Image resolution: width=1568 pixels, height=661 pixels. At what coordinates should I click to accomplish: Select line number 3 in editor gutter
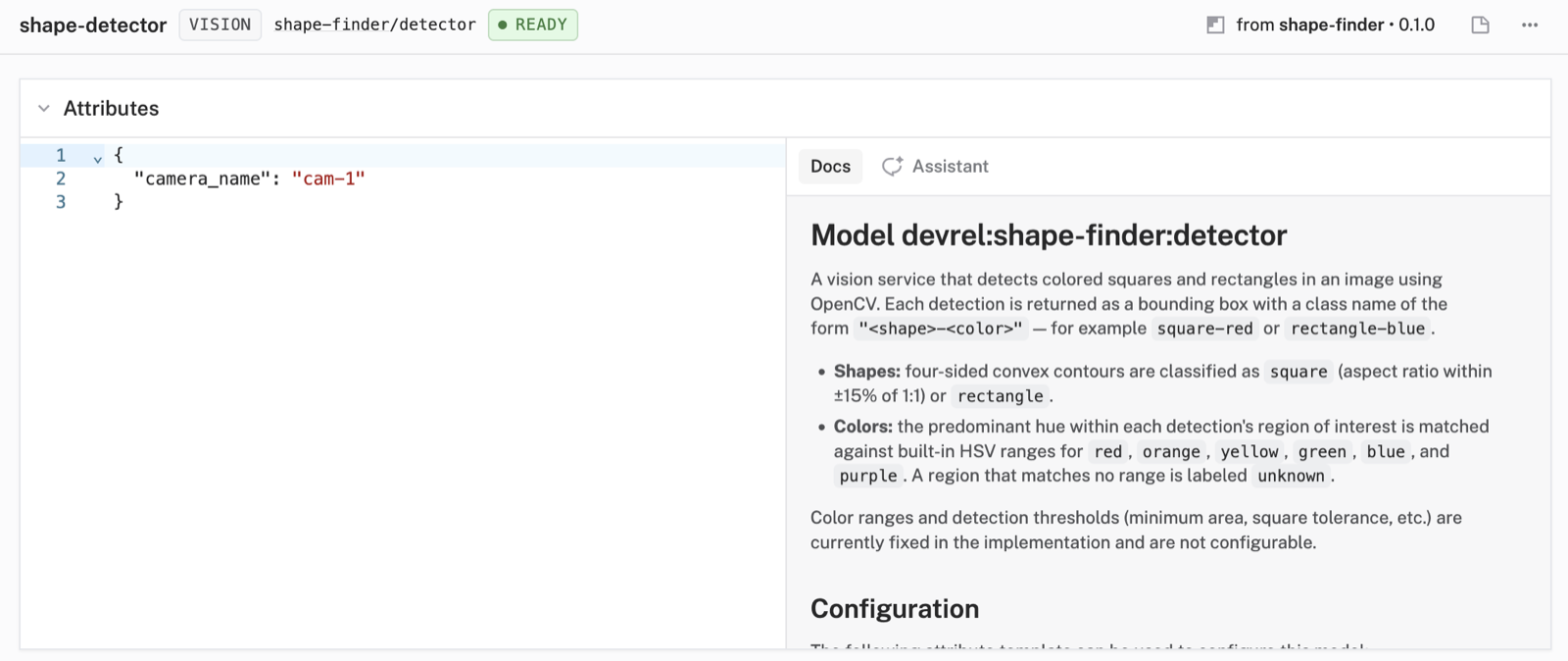(x=61, y=202)
